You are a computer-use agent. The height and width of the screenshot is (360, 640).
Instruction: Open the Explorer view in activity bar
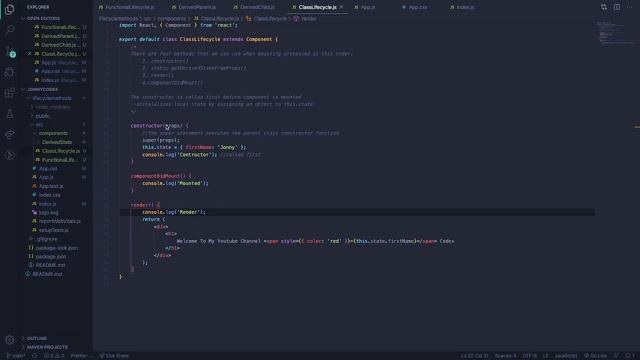pyautogui.click(x=9, y=9)
